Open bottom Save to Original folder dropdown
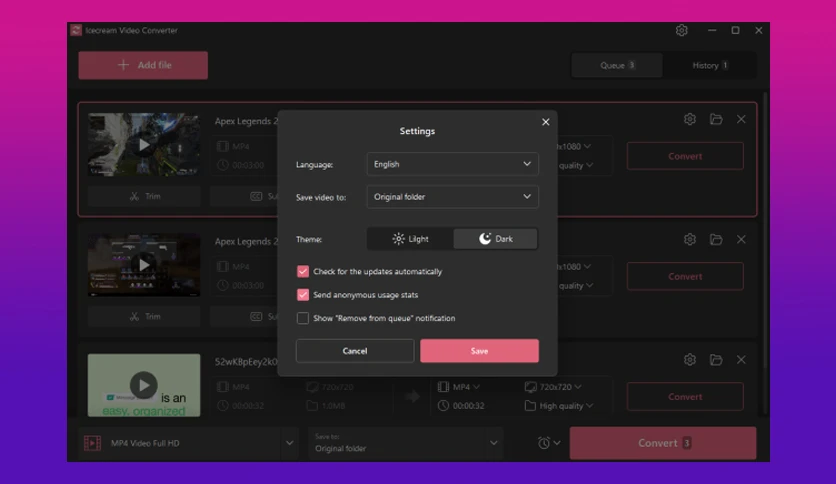This screenshot has width=836, height=484. (406, 443)
